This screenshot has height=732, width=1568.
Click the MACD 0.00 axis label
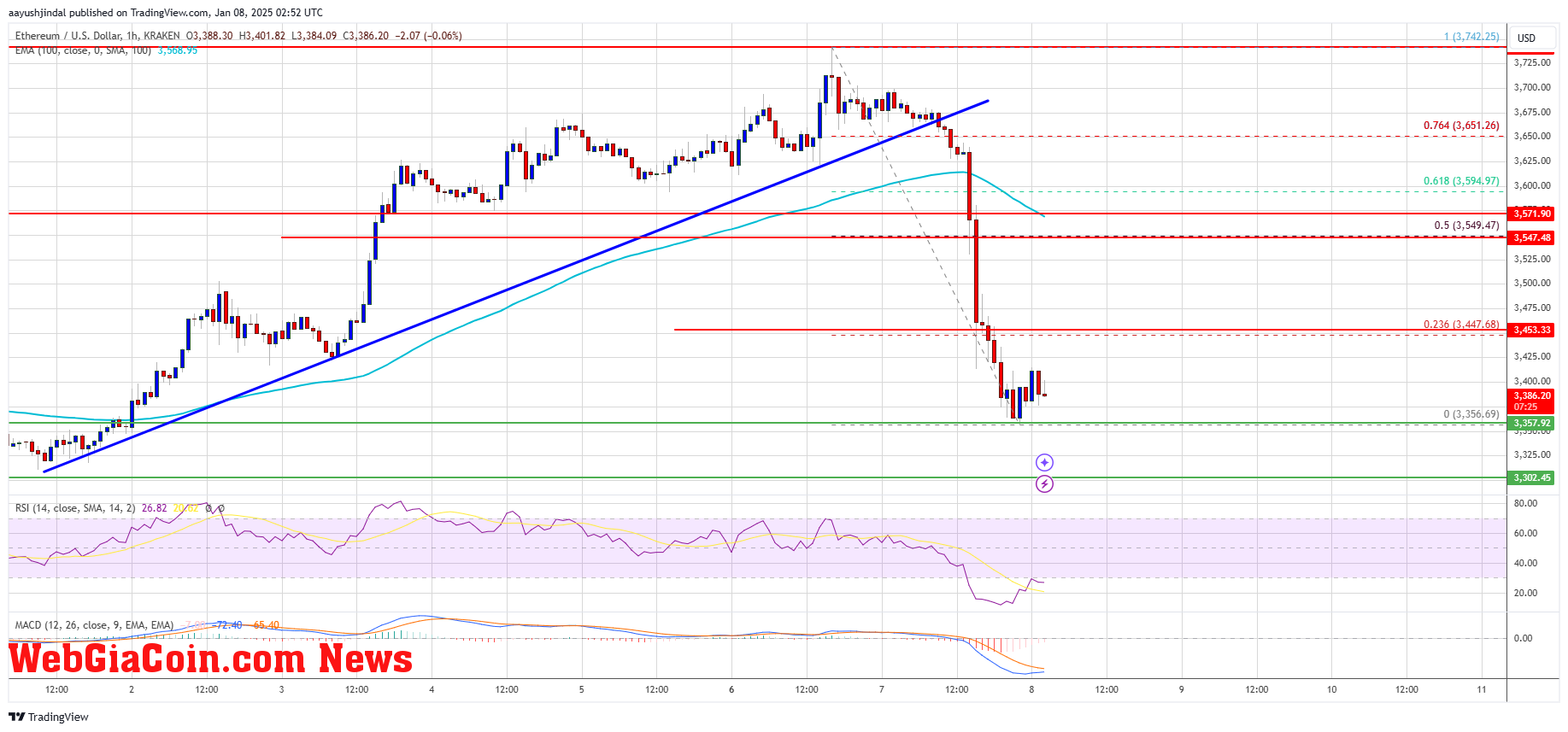(x=1523, y=638)
